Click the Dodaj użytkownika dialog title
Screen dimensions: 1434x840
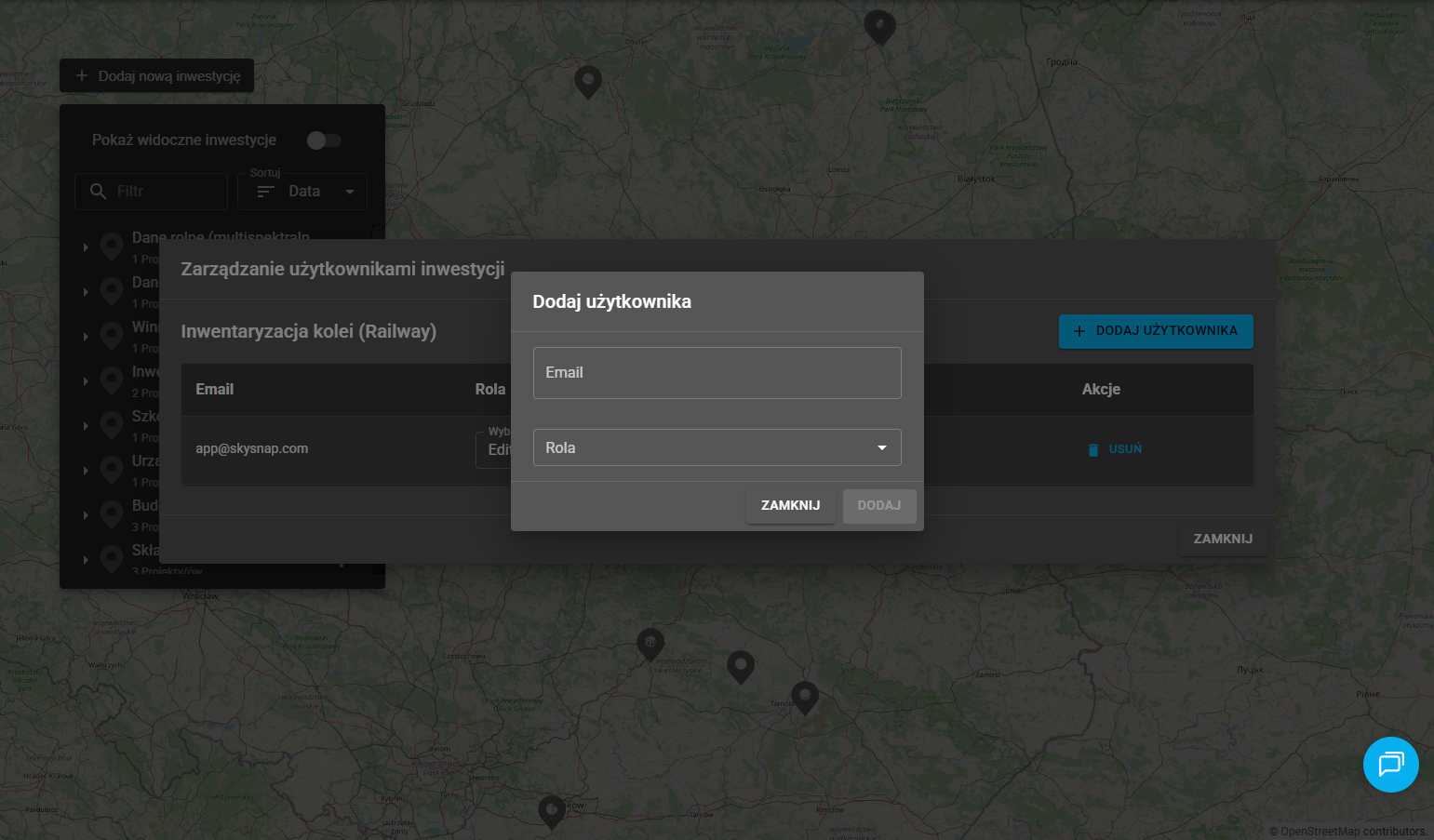pos(612,302)
